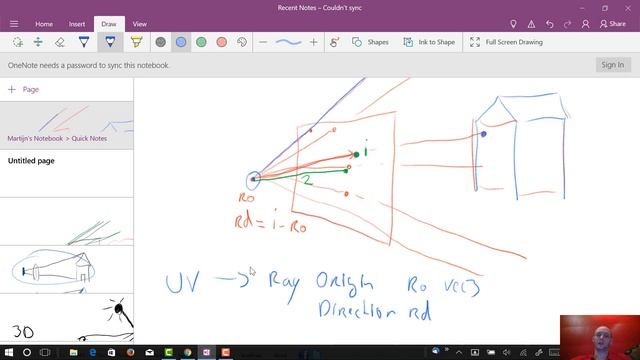Open the sync warning triangle icon
This screenshot has width=640, height=360.
click(x=531, y=24)
